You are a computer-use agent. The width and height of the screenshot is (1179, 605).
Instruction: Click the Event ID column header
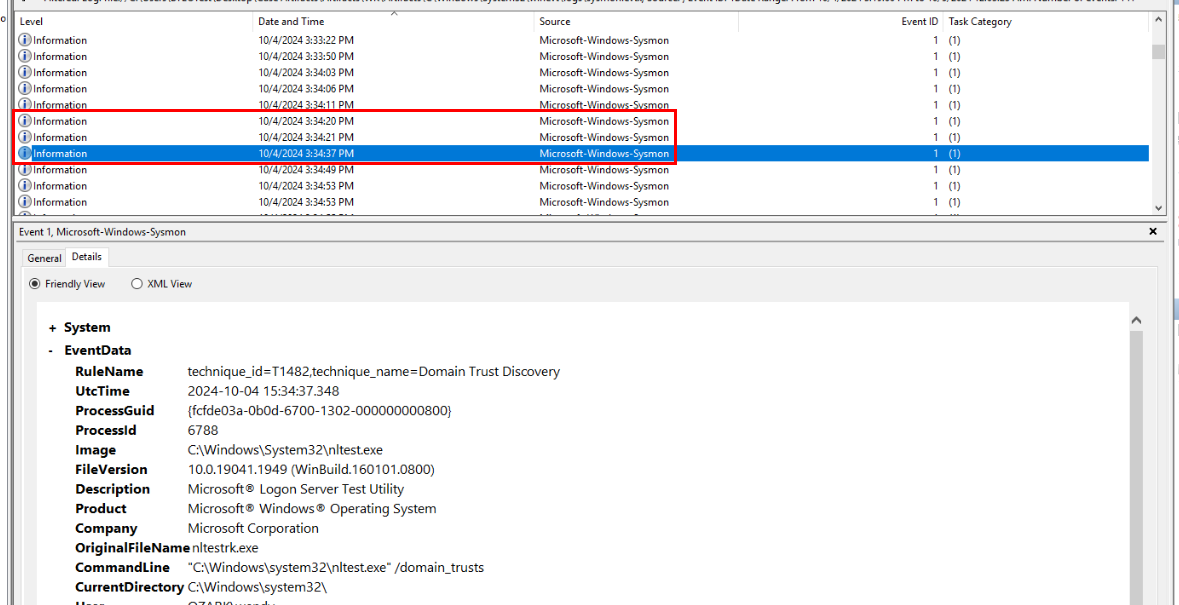point(920,21)
